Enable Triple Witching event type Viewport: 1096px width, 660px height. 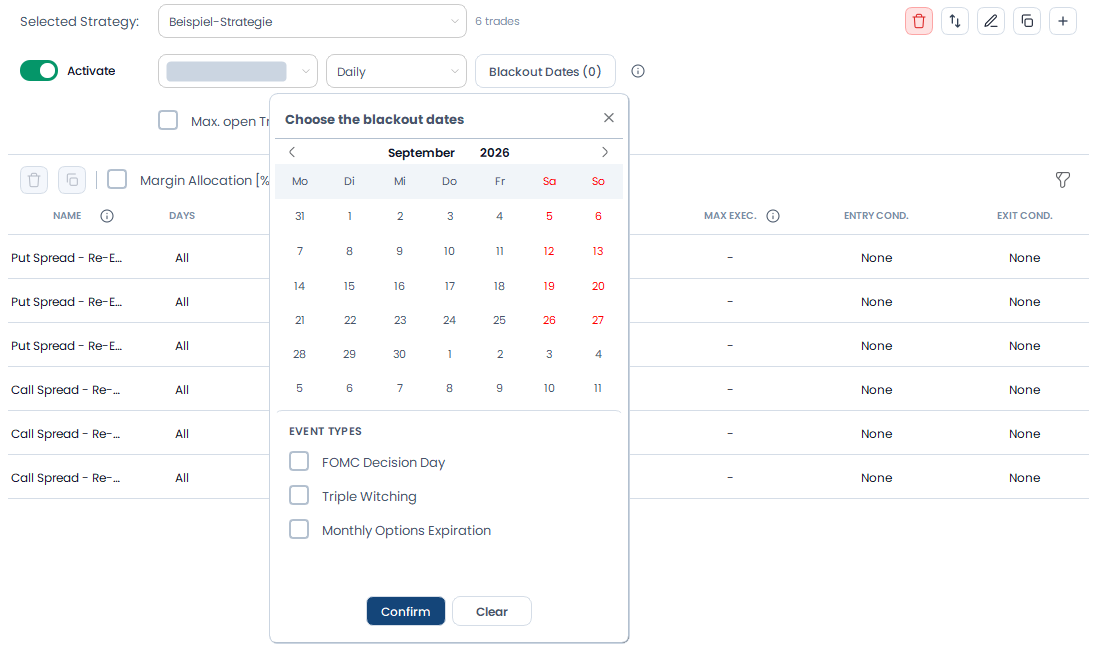[x=299, y=496]
